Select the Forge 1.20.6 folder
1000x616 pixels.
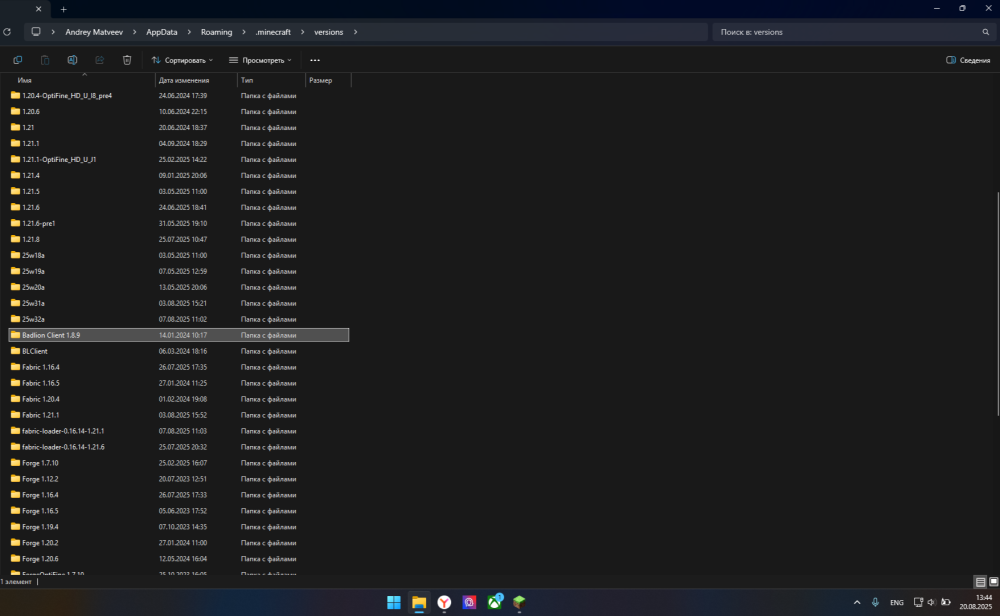pyautogui.click(x=179, y=559)
